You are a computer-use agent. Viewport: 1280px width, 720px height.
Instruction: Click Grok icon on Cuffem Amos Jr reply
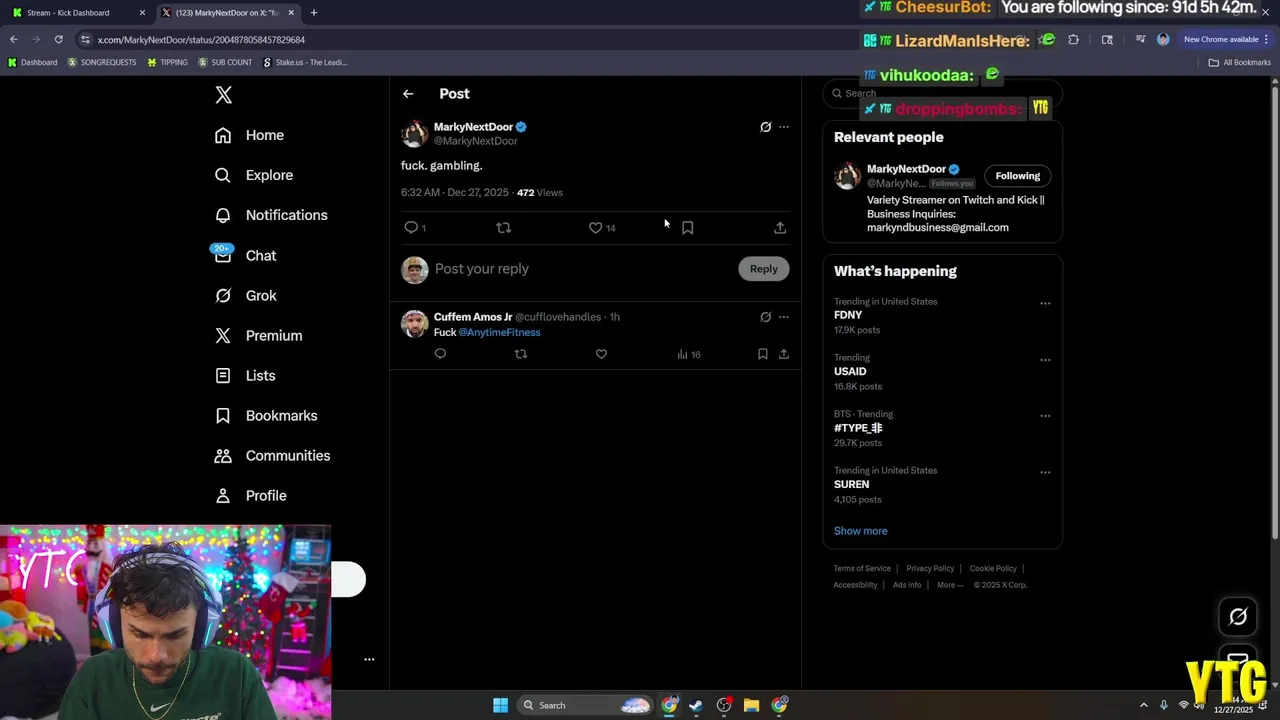(x=766, y=317)
